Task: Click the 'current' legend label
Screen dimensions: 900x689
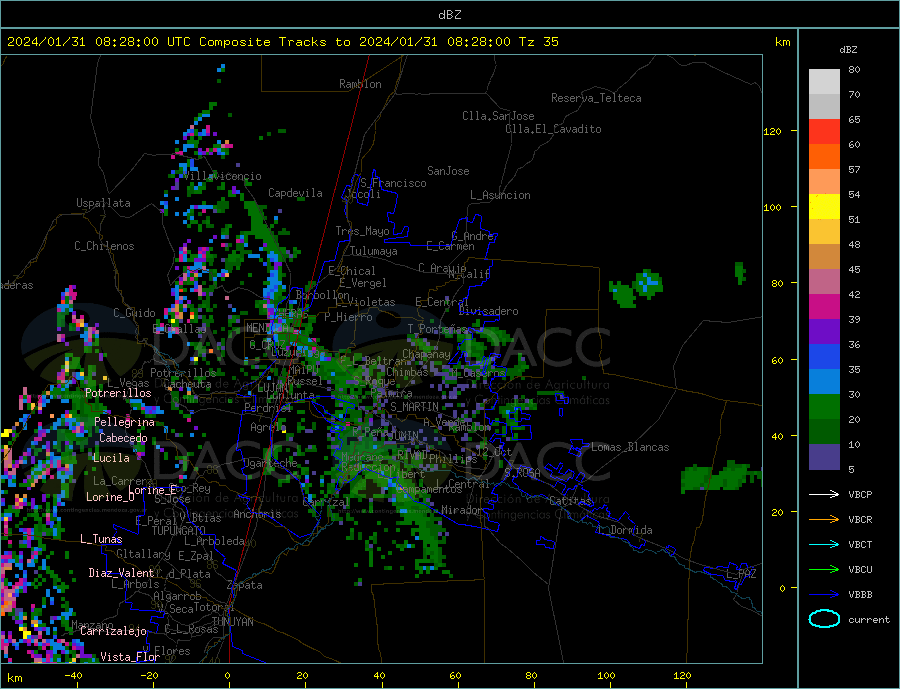Action: [x=869, y=620]
